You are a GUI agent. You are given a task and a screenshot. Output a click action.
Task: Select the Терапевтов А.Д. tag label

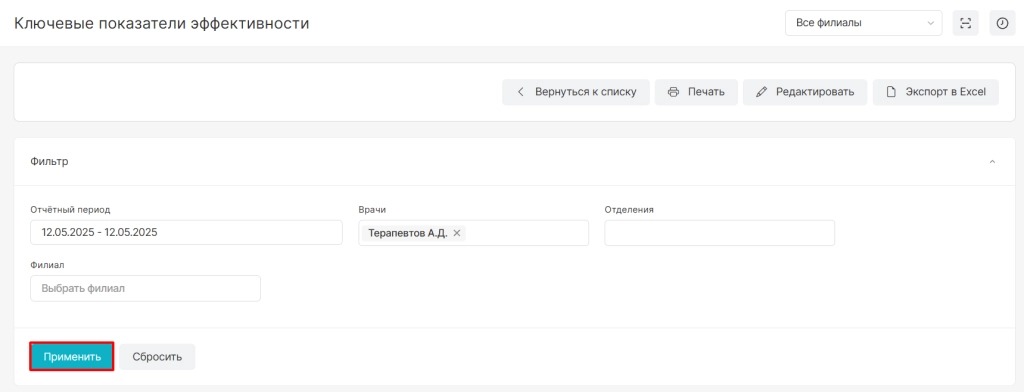pyautogui.click(x=408, y=233)
